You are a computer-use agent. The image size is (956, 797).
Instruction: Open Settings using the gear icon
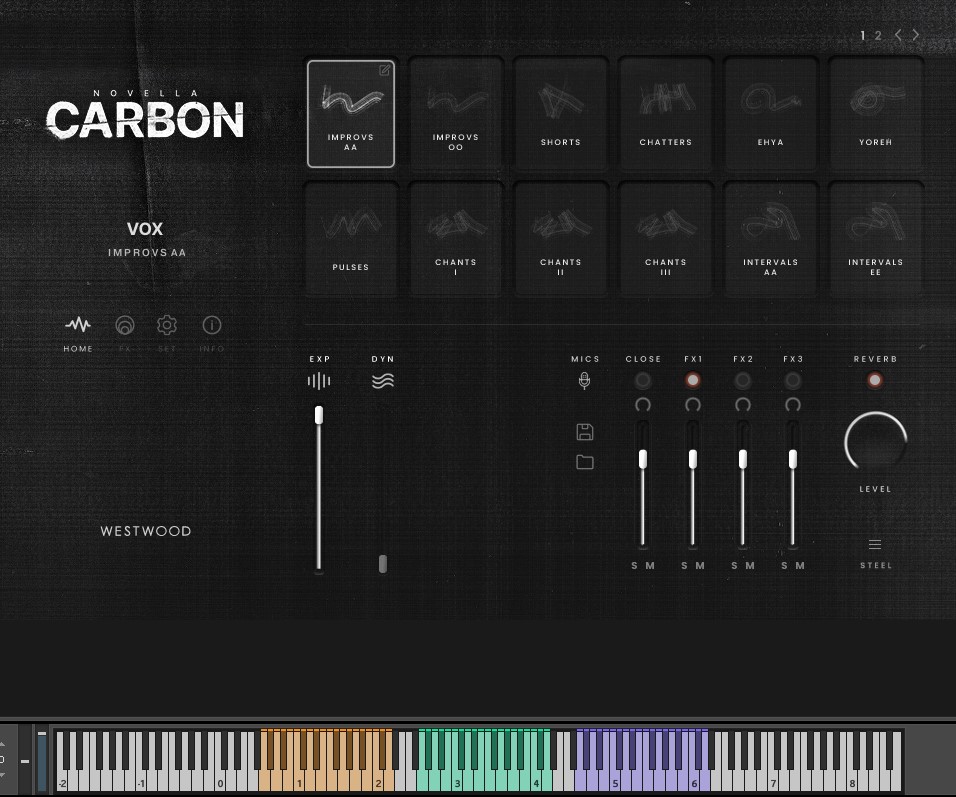(x=166, y=325)
